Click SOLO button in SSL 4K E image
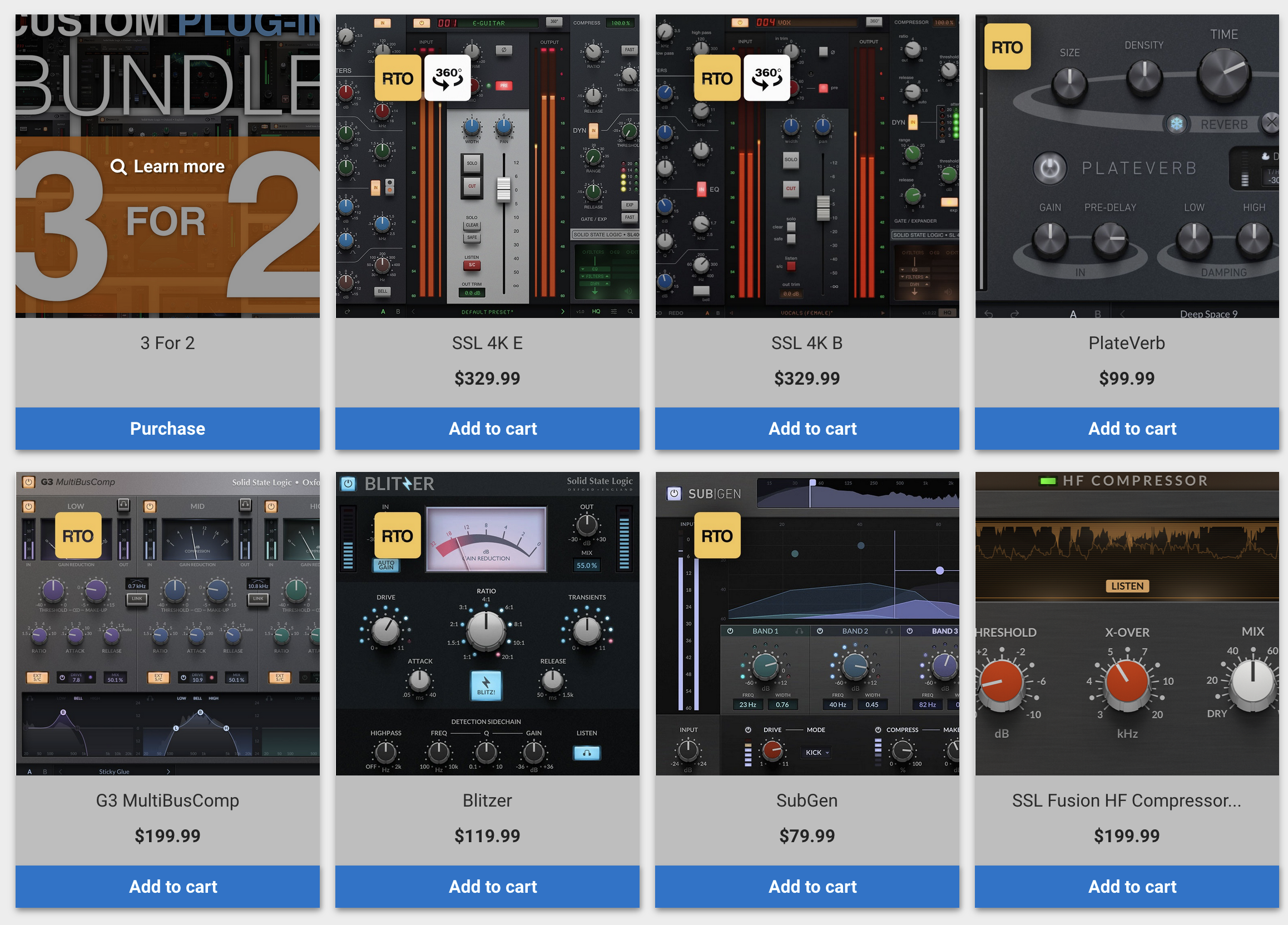Viewport: 1288px width, 925px height. point(472,163)
